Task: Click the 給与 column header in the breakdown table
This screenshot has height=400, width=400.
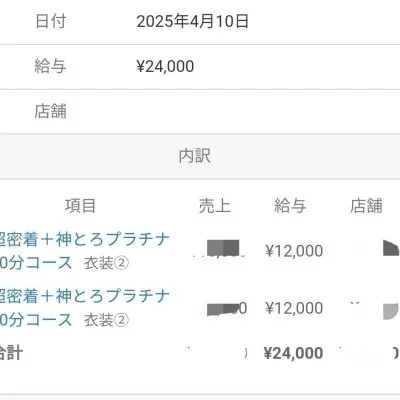Action: [x=290, y=206]
